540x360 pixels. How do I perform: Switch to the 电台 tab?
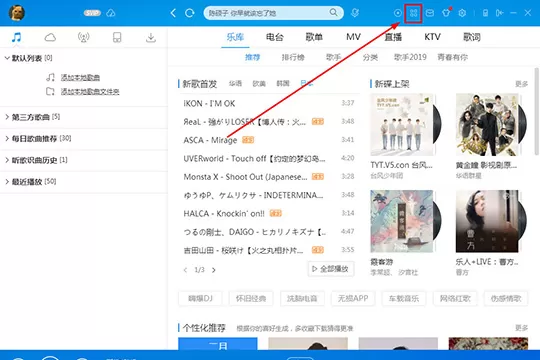click(x=274, y=37)
